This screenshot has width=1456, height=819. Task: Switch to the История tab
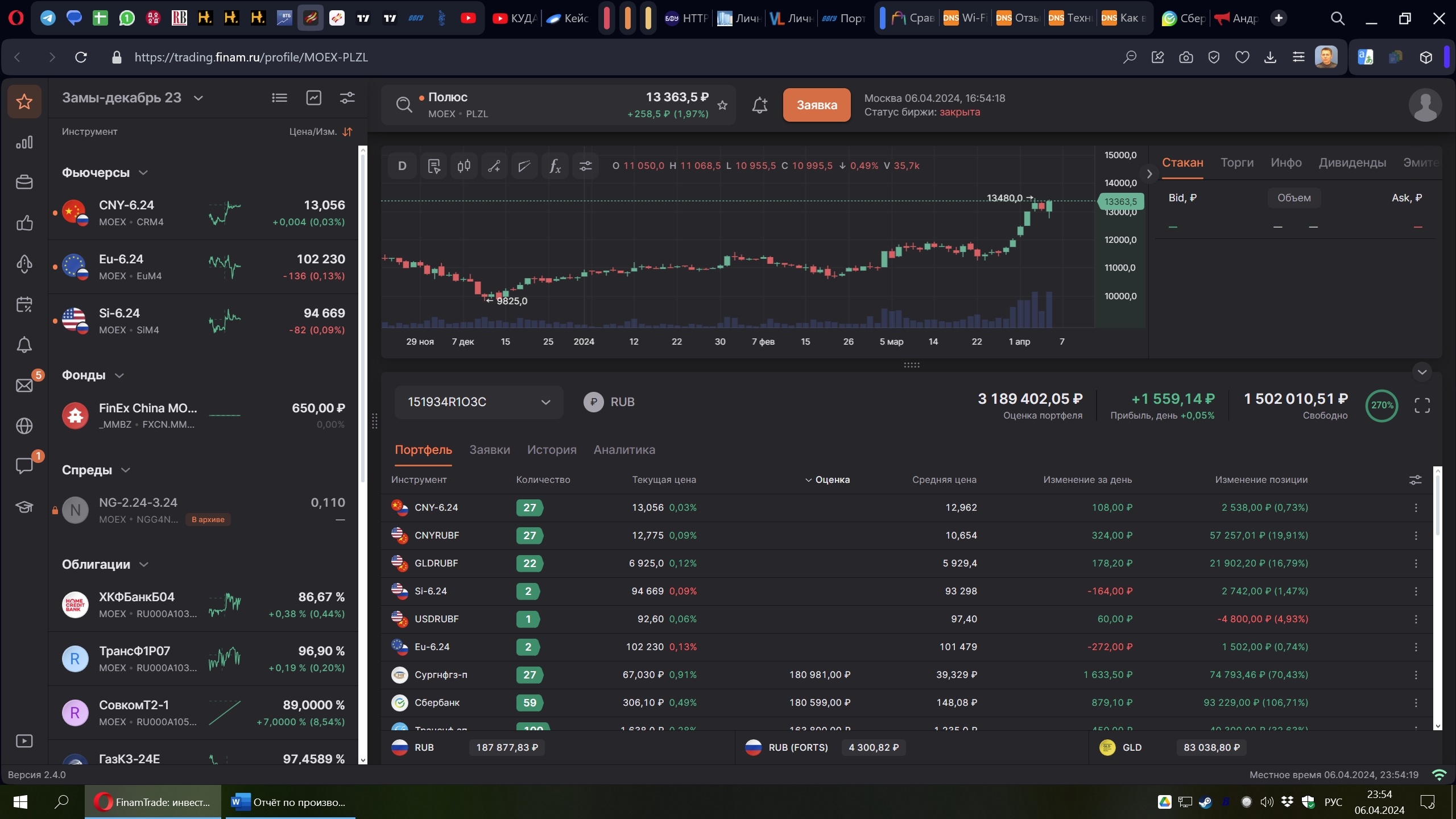tap(551, 450)
